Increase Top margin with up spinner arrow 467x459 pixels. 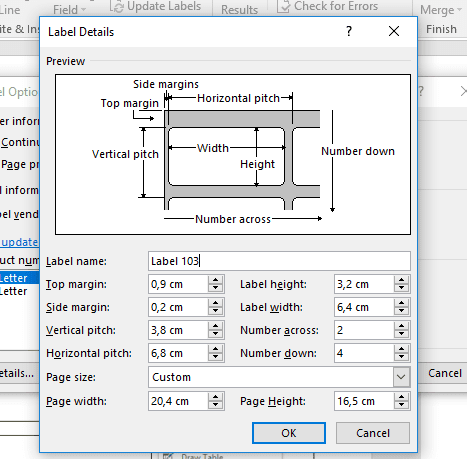click(215, 280)
